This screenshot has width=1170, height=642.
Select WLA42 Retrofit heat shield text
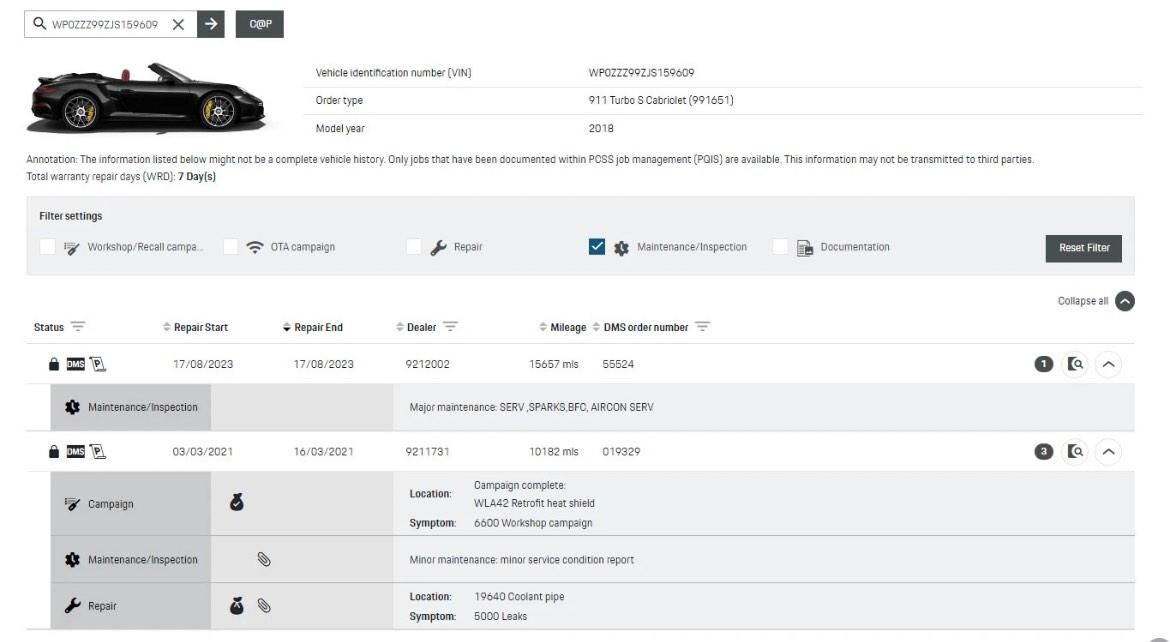(x=534, y=503)
